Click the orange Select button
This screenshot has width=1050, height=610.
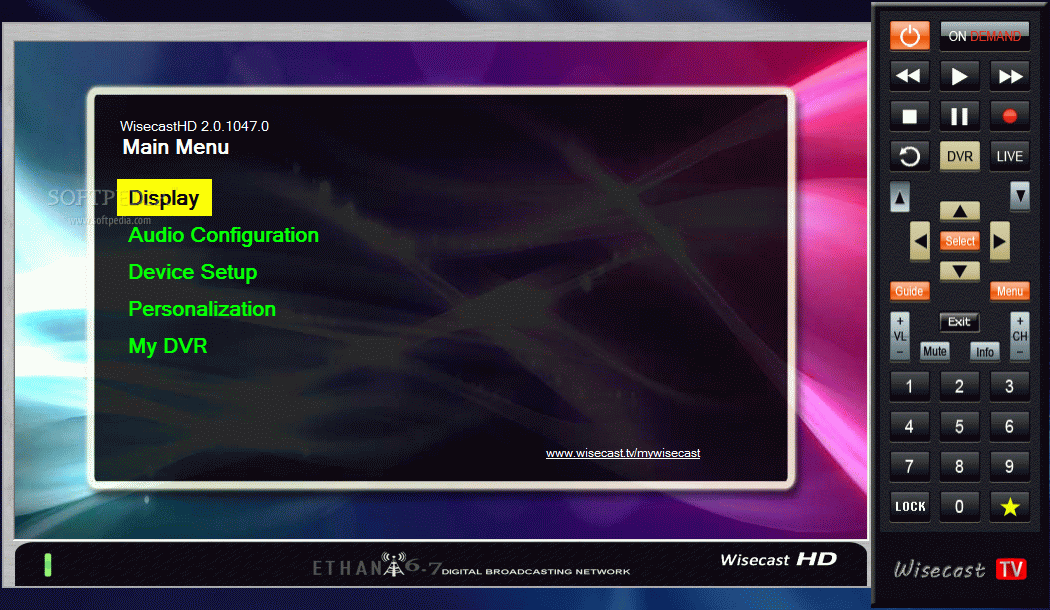point(960,241)
